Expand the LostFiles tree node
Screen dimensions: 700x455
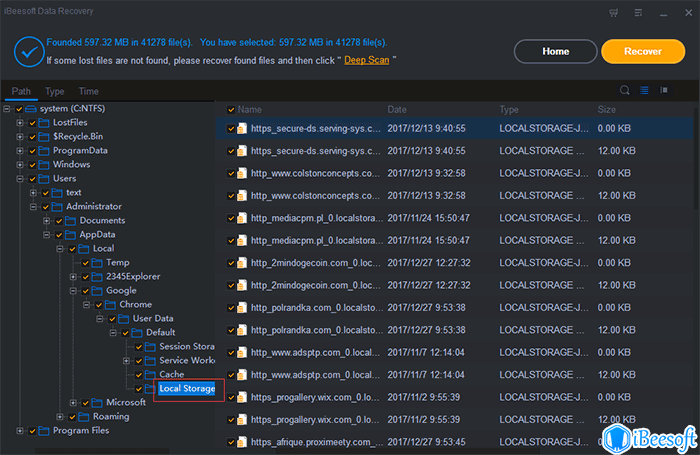coord(20,123)
